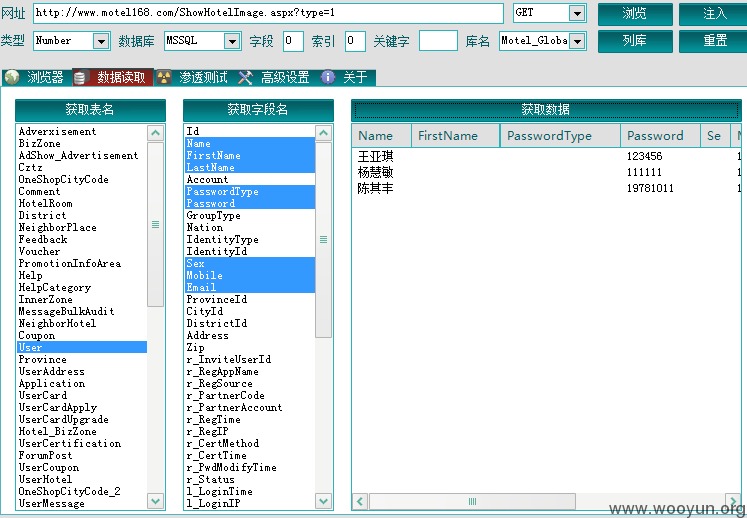Select the Coupon table
Viewport: 747px width, 518px height.
coord(81,335)
